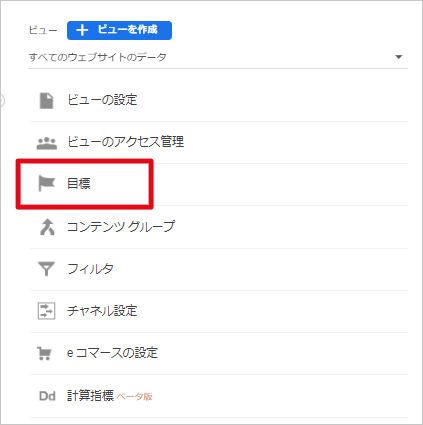
Task: Click the flag icon next to 目標
Action: [x=46, y=184]
